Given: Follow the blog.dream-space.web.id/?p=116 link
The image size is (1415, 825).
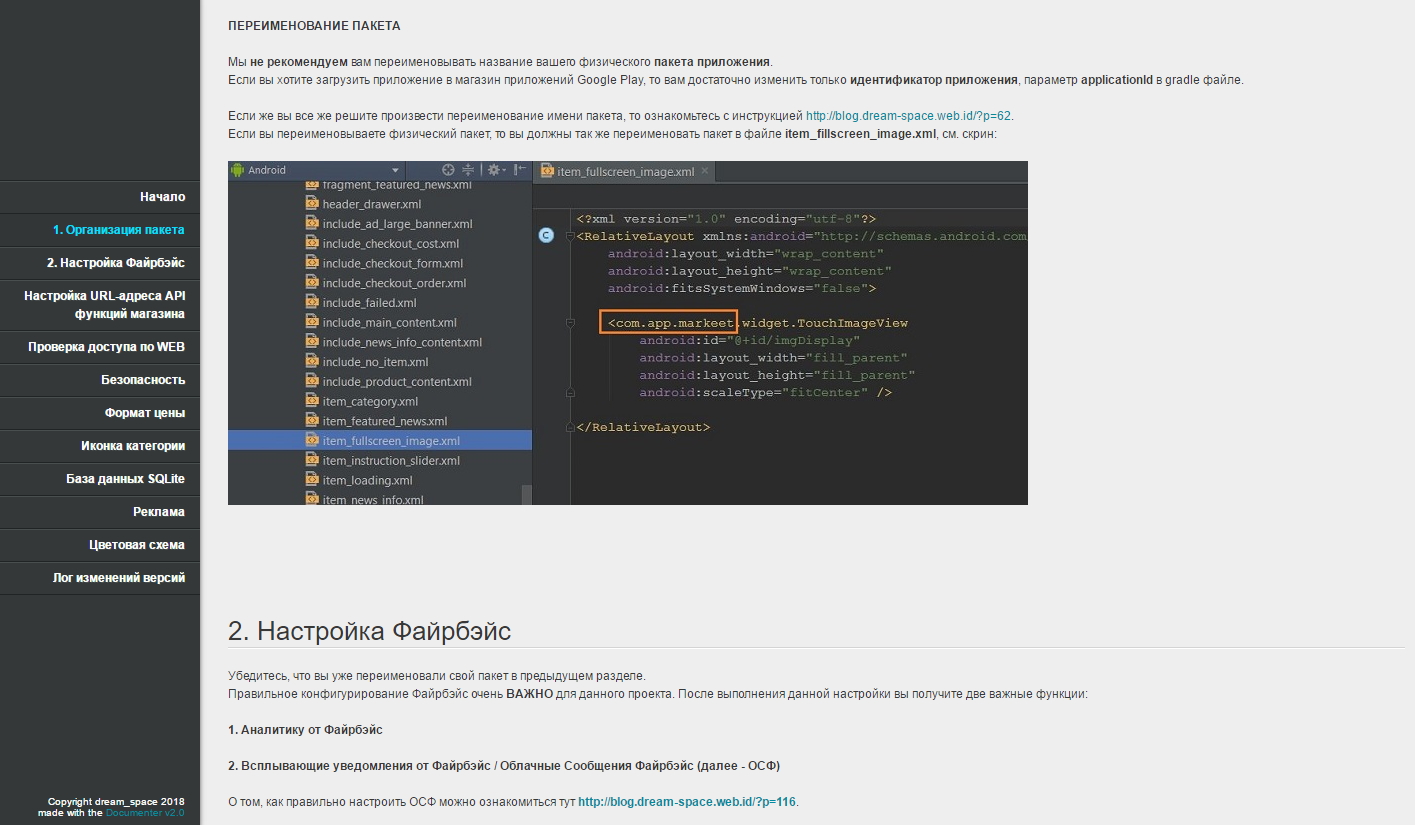Looking at the screenshot, I should pos(687,802).
